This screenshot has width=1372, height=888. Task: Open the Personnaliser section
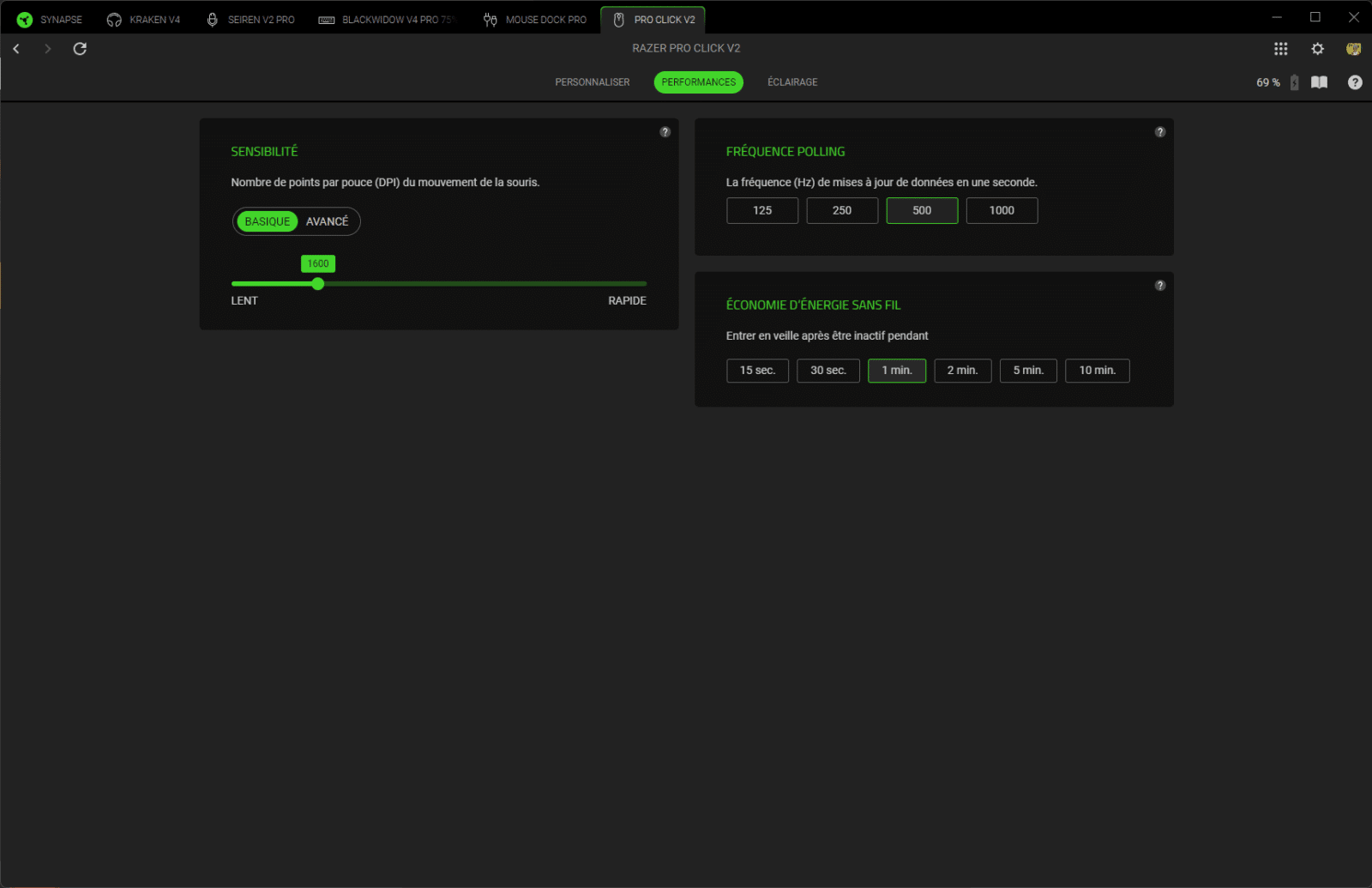[593, 82]
